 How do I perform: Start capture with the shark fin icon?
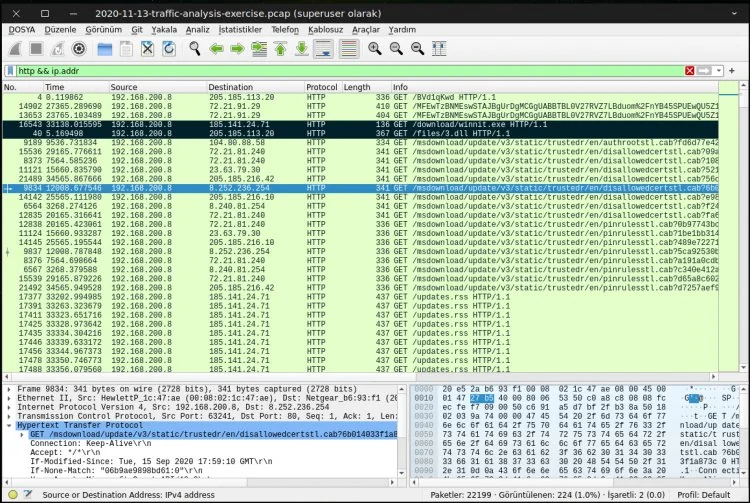(x=15, y=49)
